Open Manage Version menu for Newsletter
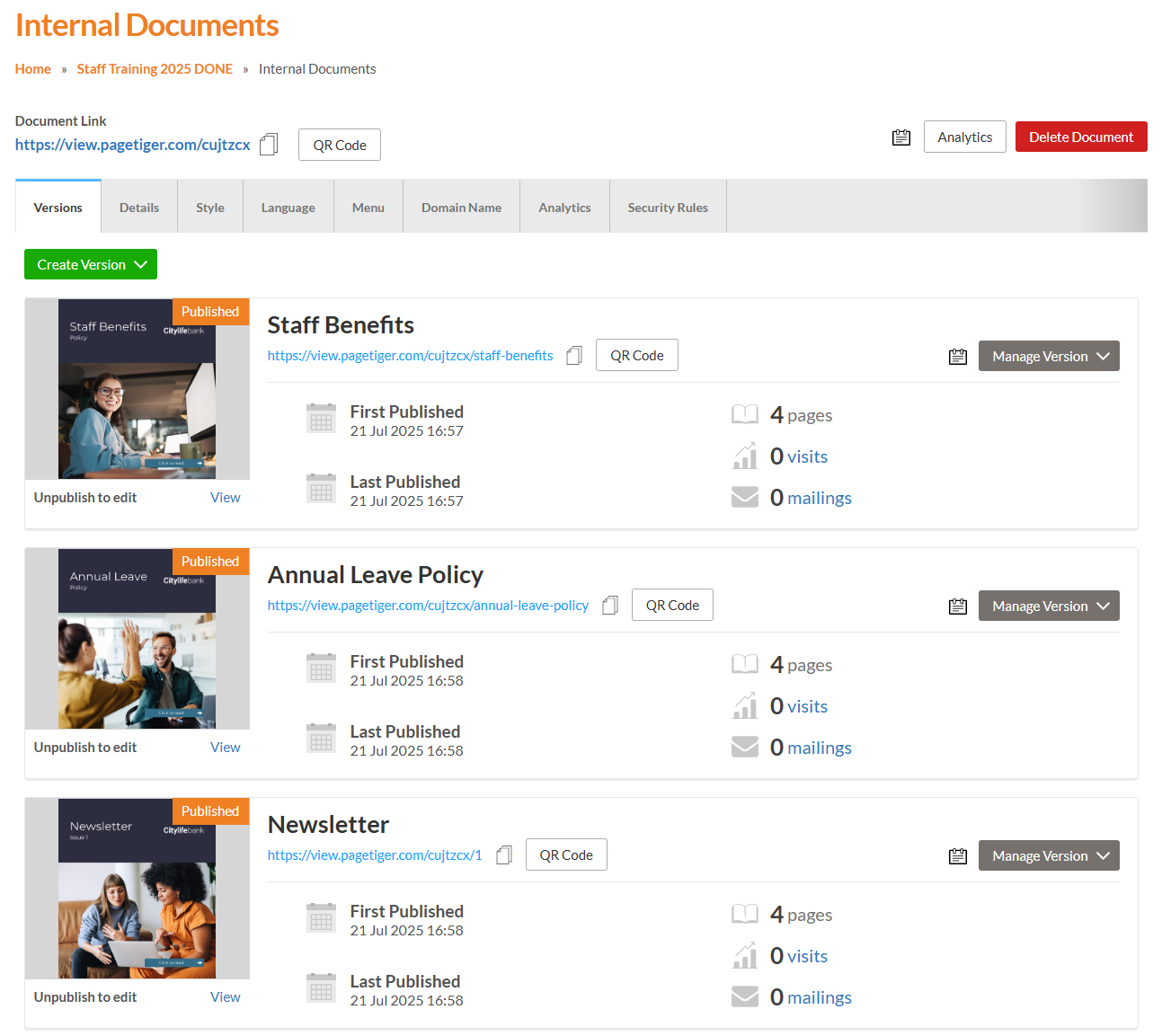The width and height of the screenshot is (1162, 1036). tap(1048, 856)
